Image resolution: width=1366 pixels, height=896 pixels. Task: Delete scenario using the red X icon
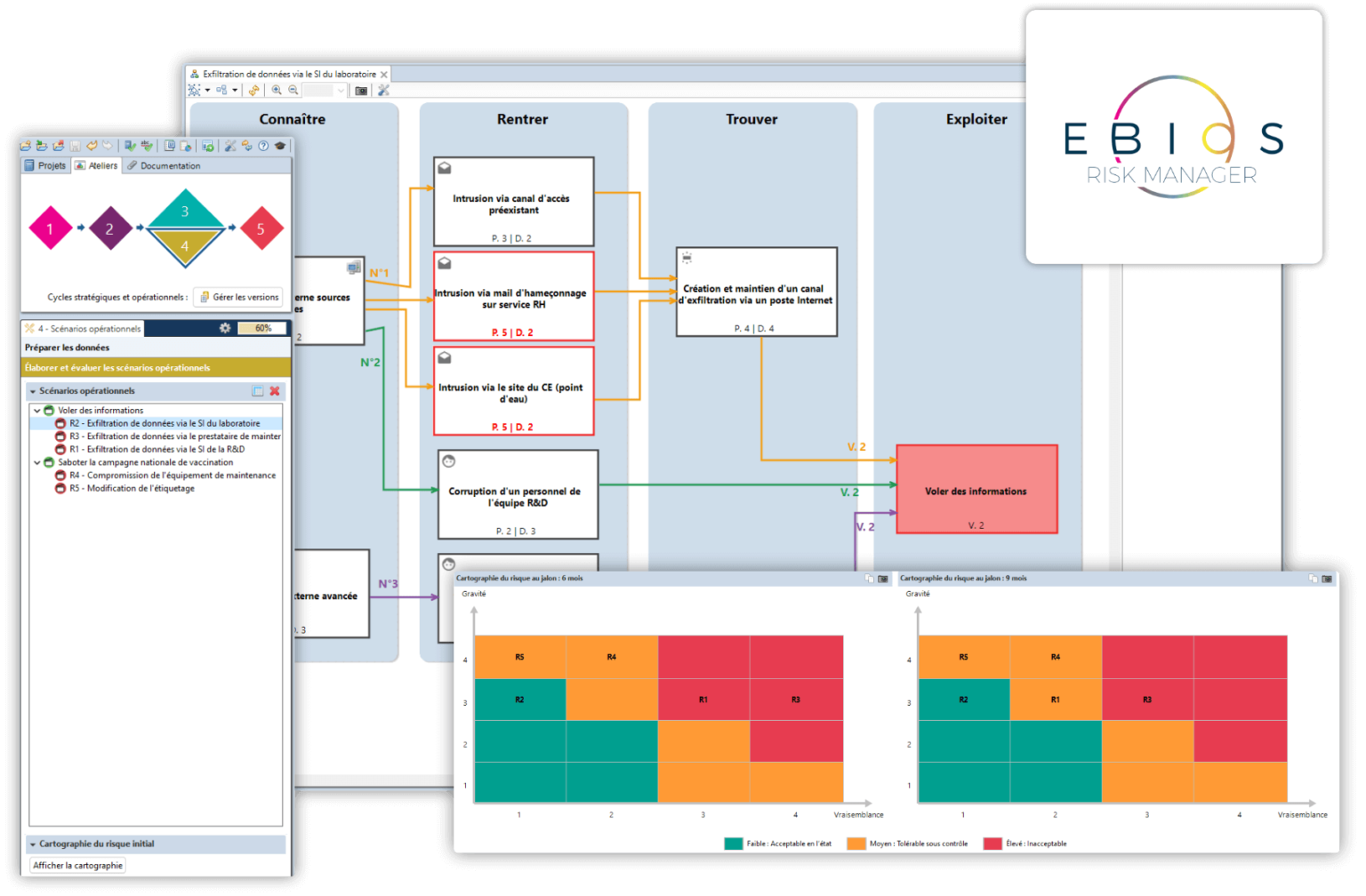[x=274, y=390]
